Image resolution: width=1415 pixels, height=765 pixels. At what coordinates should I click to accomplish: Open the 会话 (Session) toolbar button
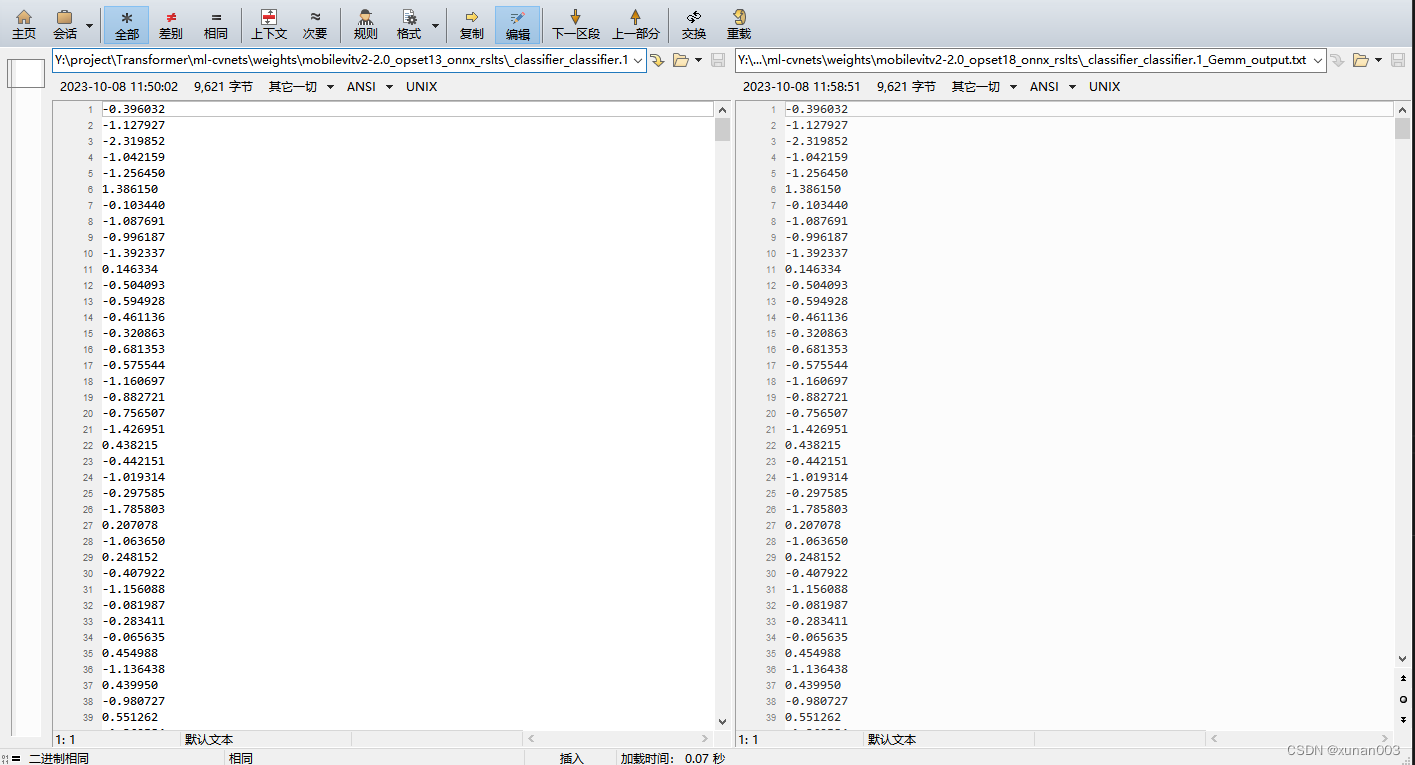pyautogui.click(x=65, y=25)
